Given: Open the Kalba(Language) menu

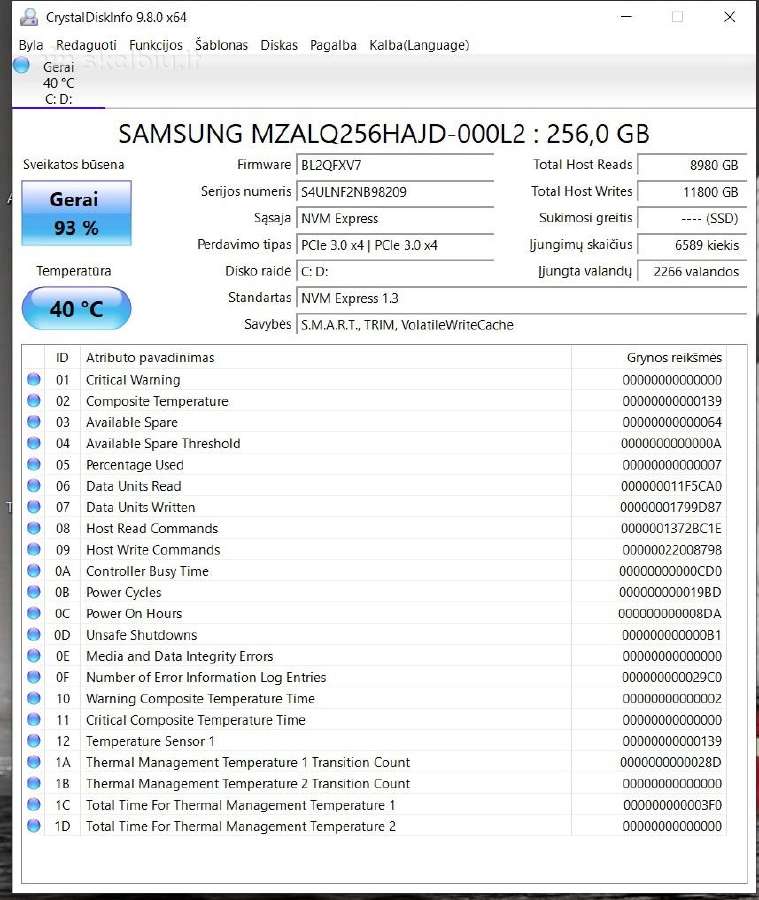Looking at the screenshot, I should pyautogui.click(x=419, y=45).
